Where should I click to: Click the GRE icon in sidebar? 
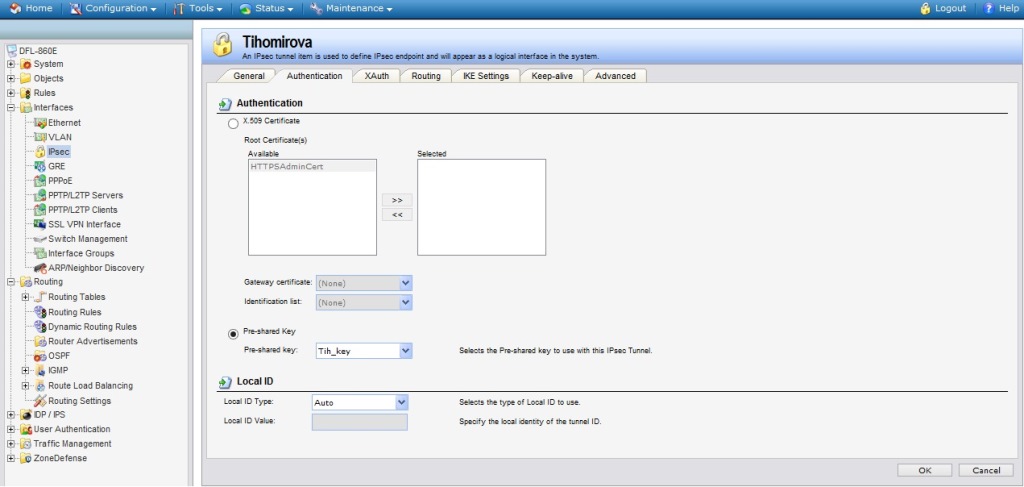(x=40, y=166)
